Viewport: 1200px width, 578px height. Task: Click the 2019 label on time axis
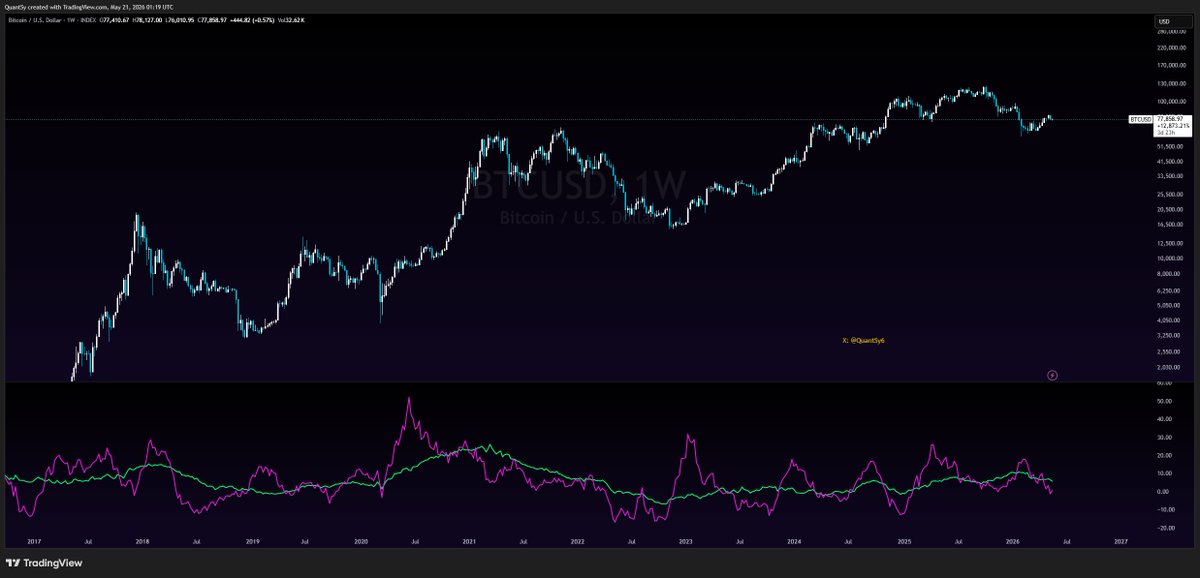coord(252,540)
